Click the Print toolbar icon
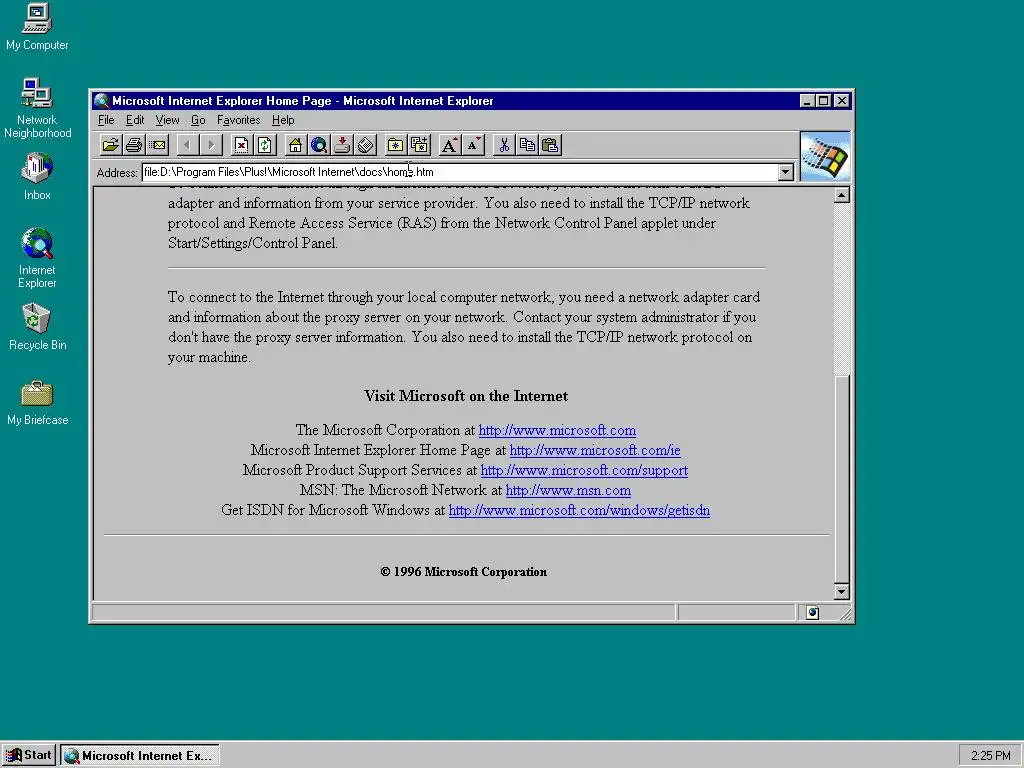Viewport: 1024px width, 768px height. 134,145
